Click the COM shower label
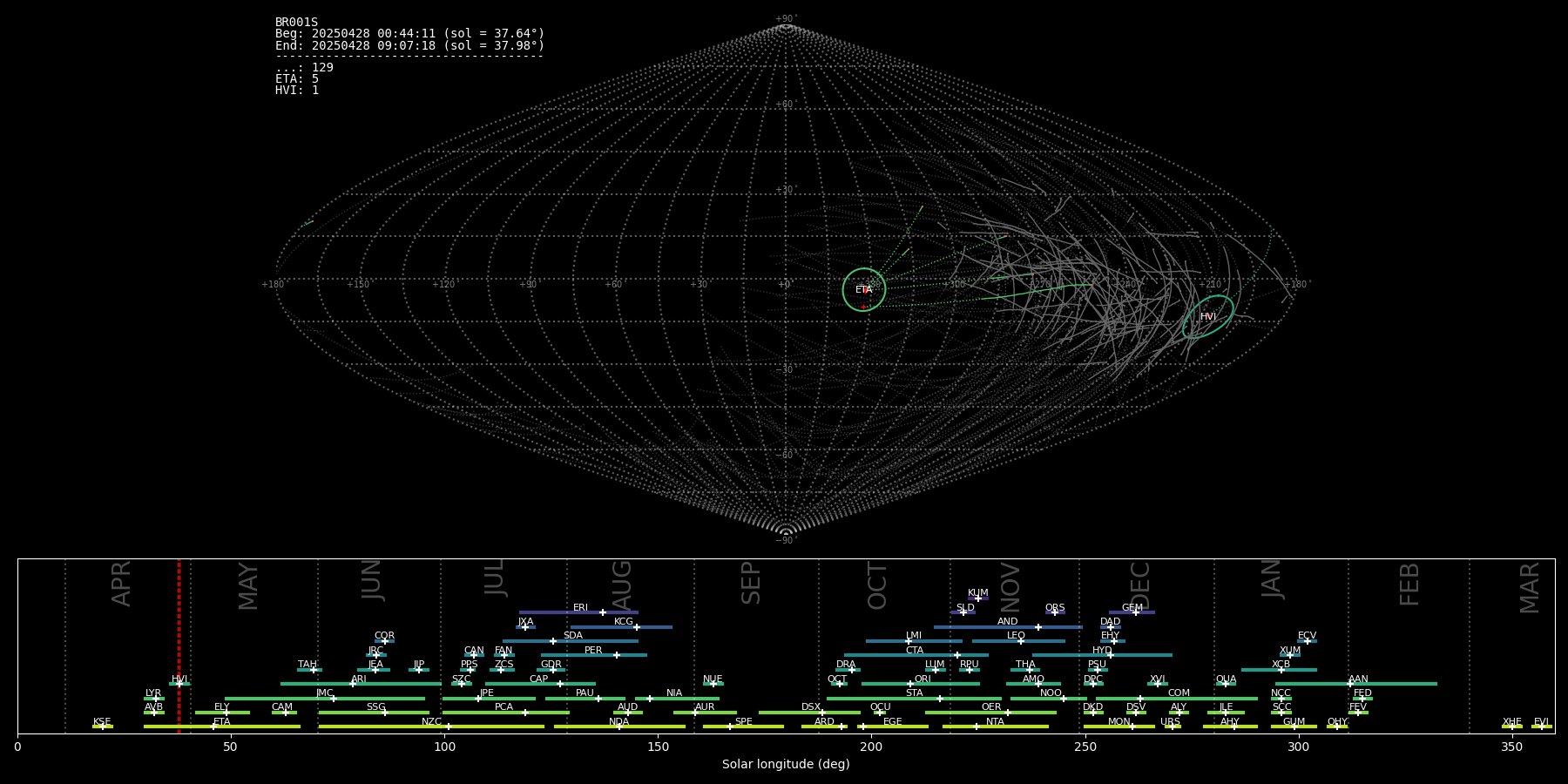This screenshot has width=1568, height=784. 1179,693
